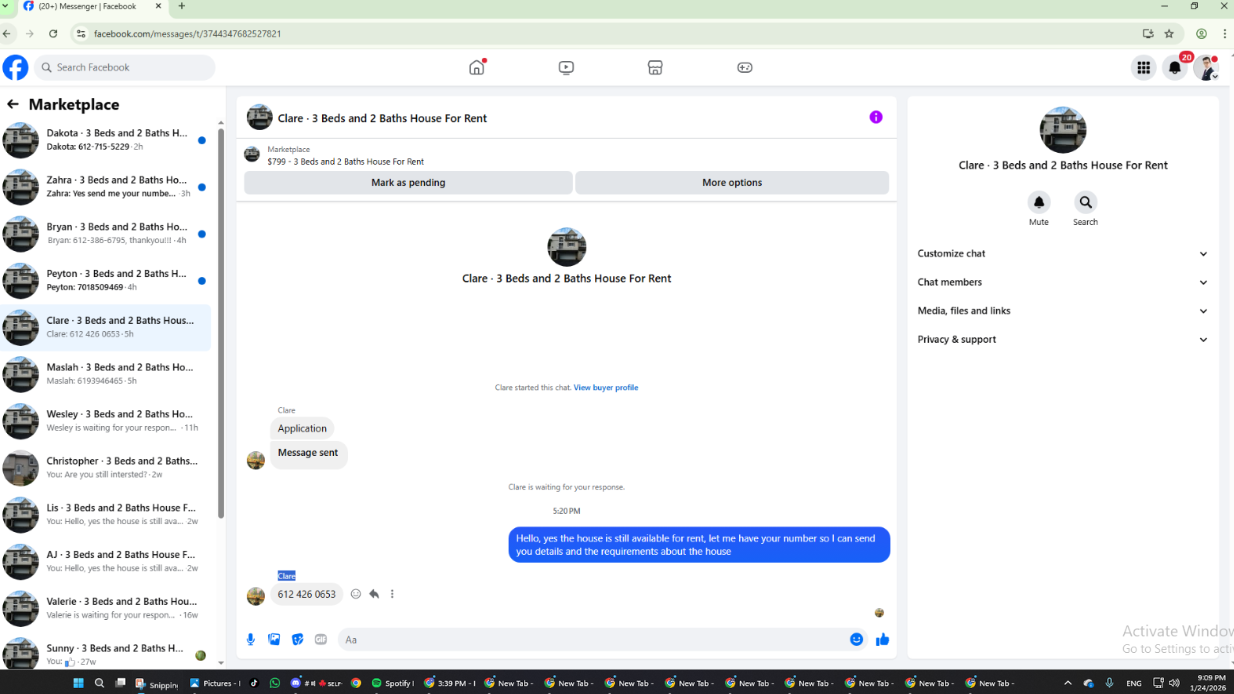Open the Facebook Home icon
Screen dimensions: 1234x694
pos(477,67)
